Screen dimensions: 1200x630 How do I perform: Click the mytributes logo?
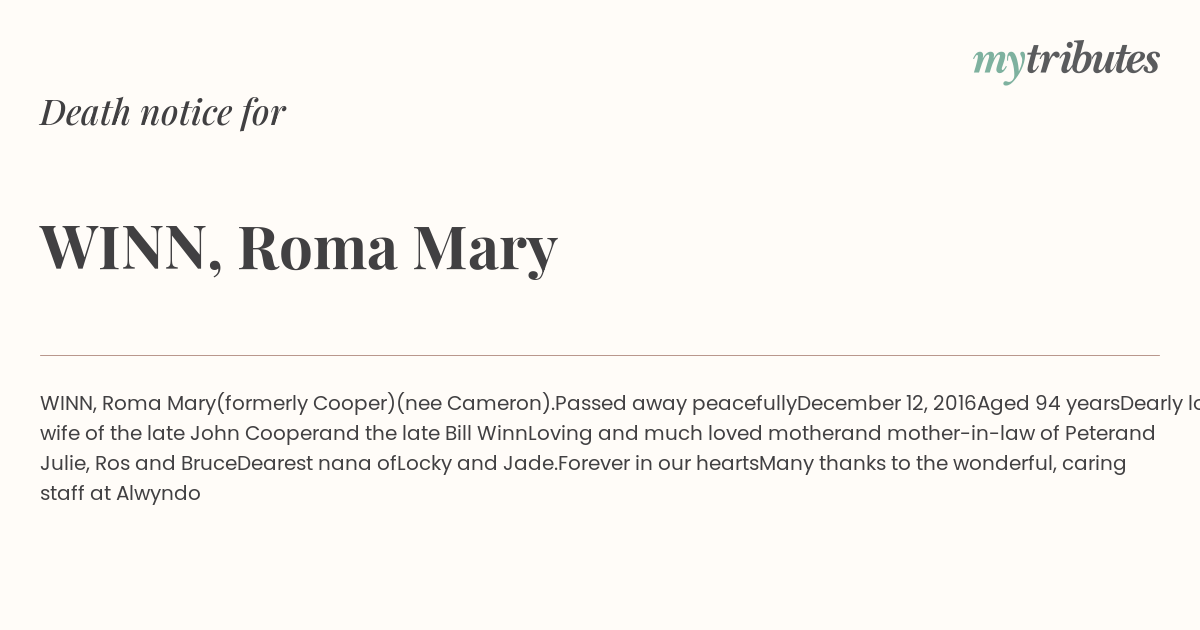coord(1066,61)
